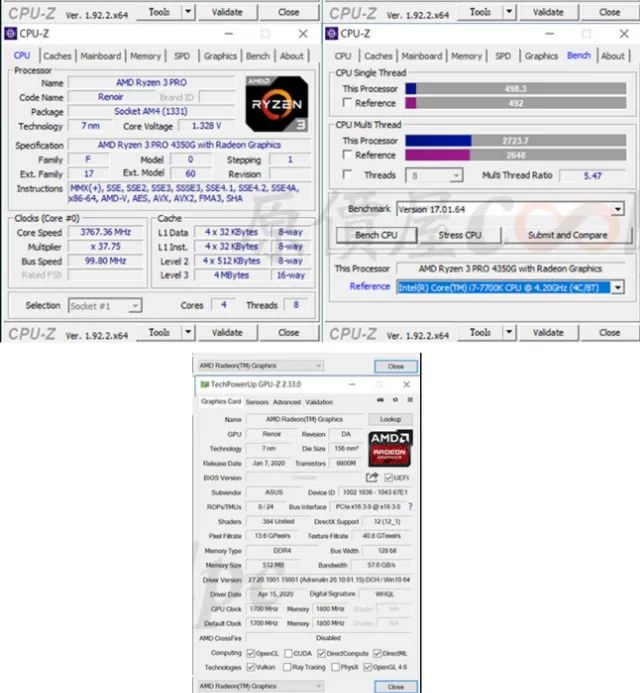Click the single-thread This Processor score bar

pyautogui.click(x=515, y=89)
